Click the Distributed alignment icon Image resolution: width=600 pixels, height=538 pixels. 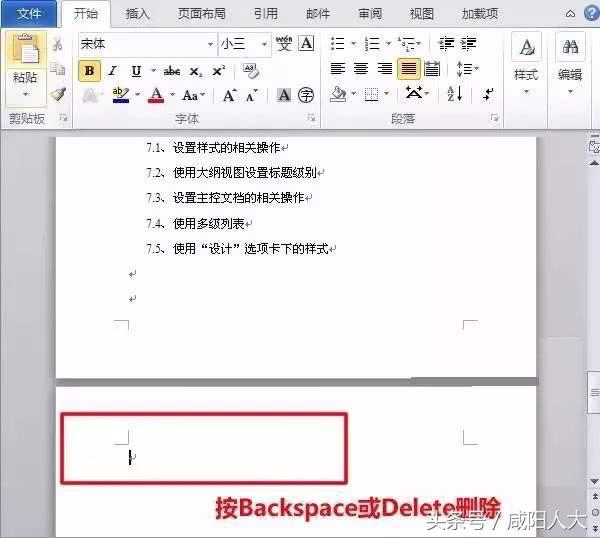432,69
